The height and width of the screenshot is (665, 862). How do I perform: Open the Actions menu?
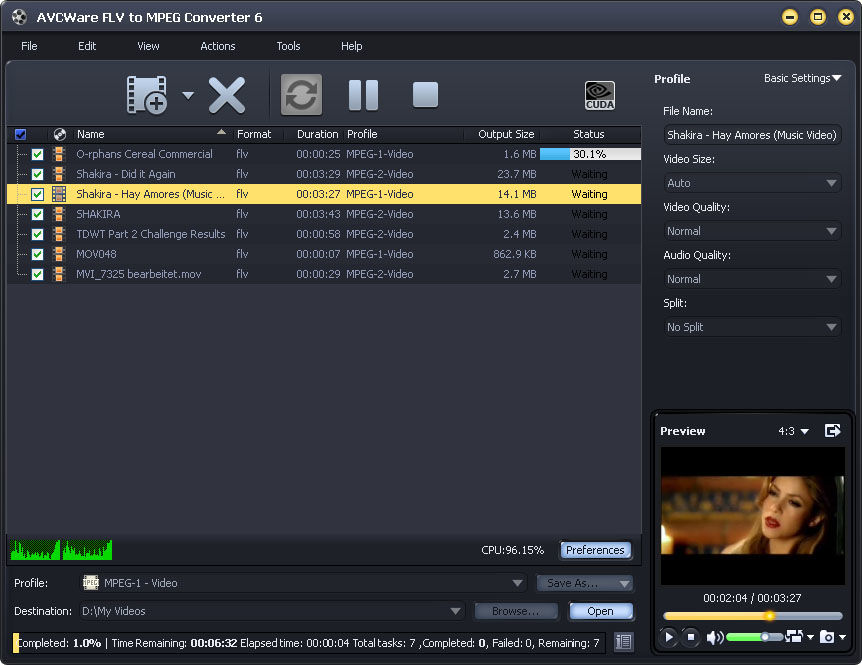(x=218, y=46)
